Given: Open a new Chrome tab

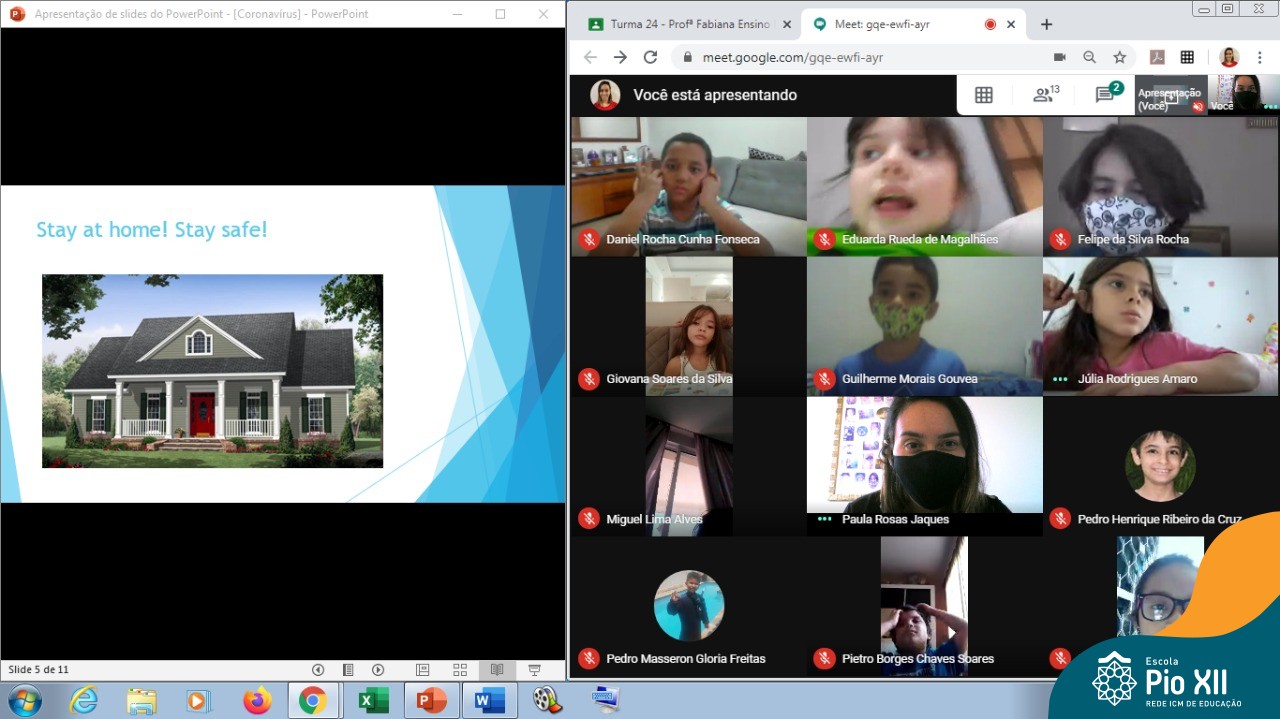Looking at the screenshot, I should coord(1046,24).
